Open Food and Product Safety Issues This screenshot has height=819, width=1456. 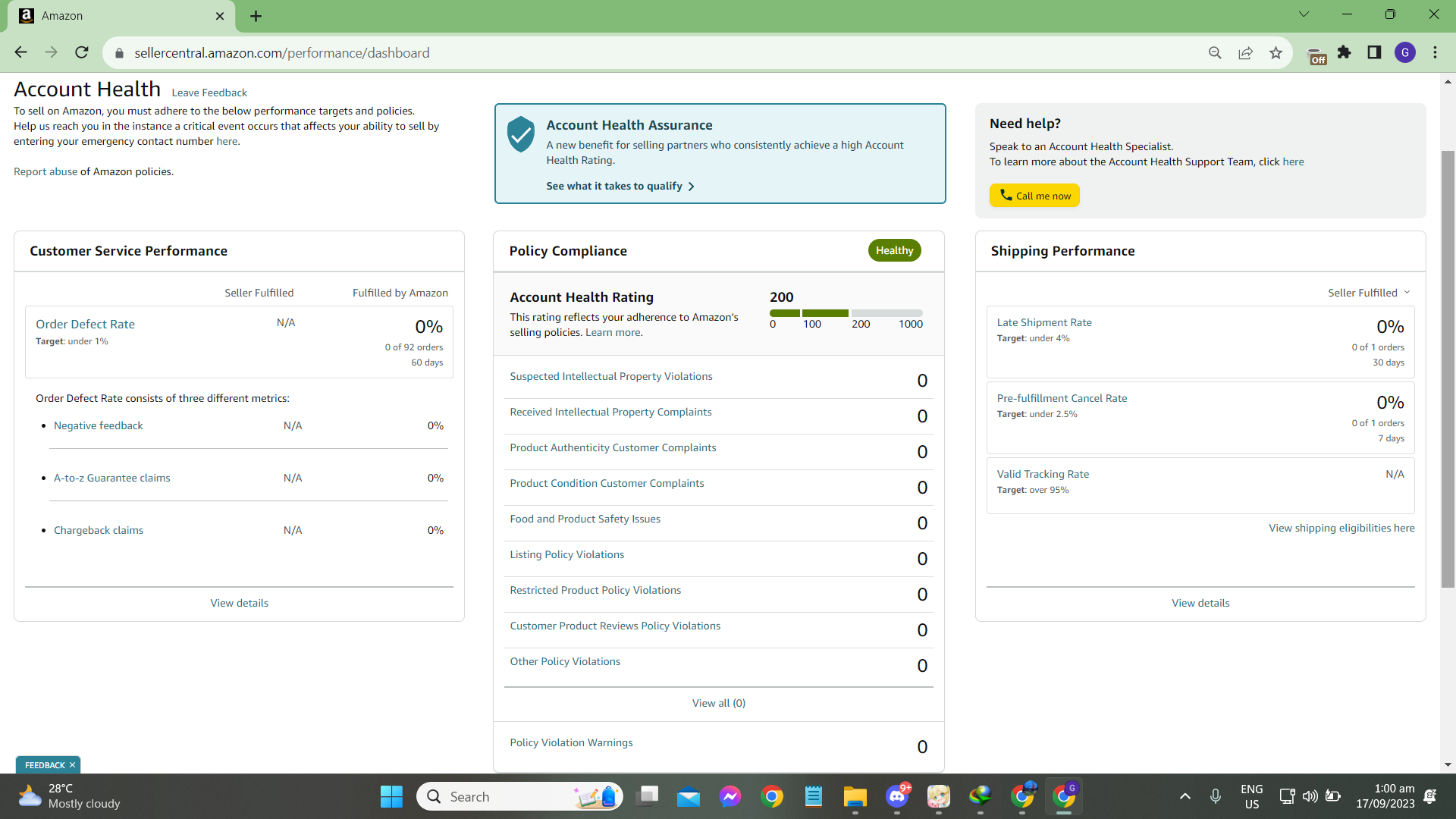pyautogui.click(x=585, y=519)
